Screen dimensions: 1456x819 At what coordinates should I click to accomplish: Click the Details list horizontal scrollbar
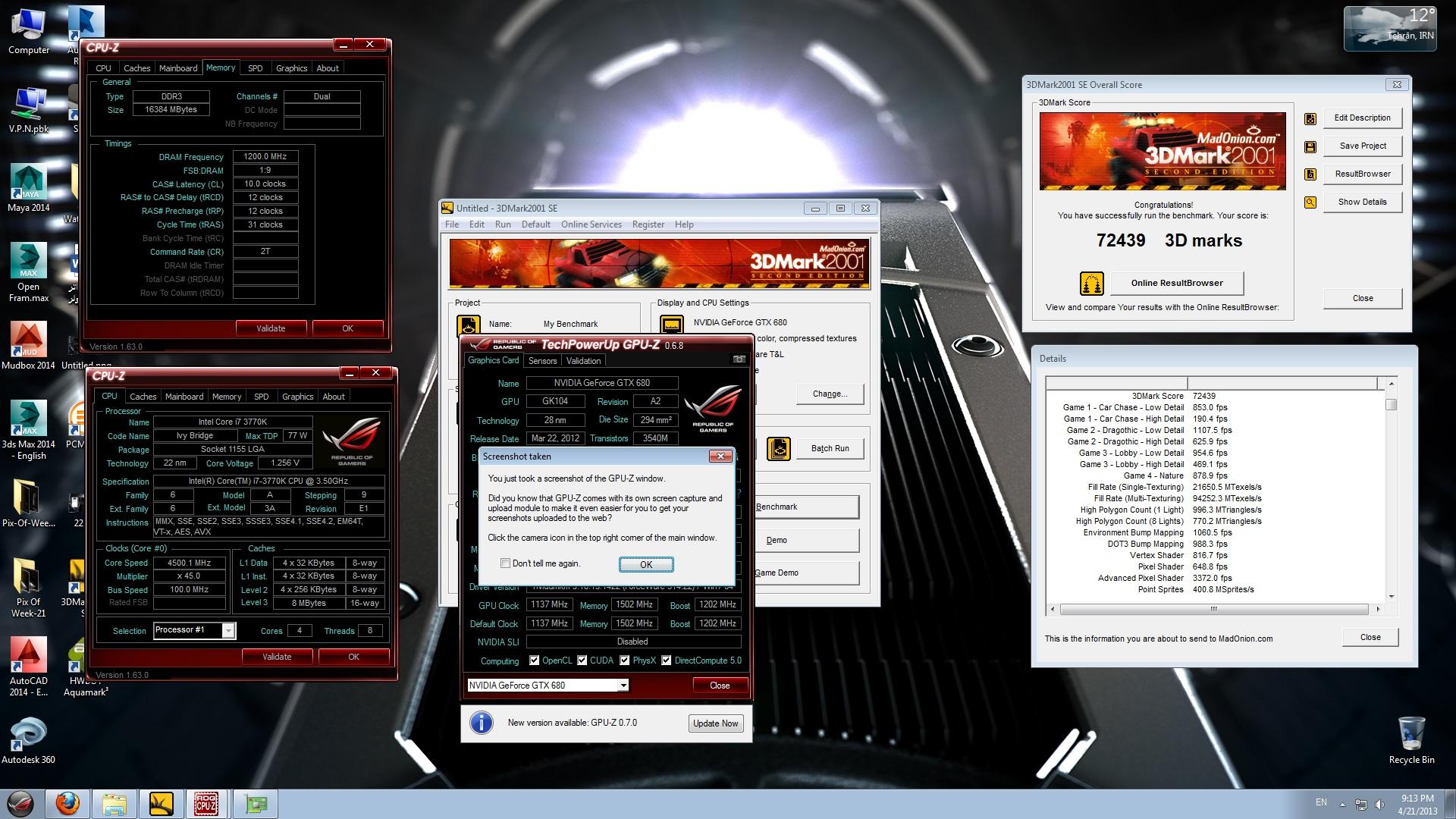(x=1214, y=609)
